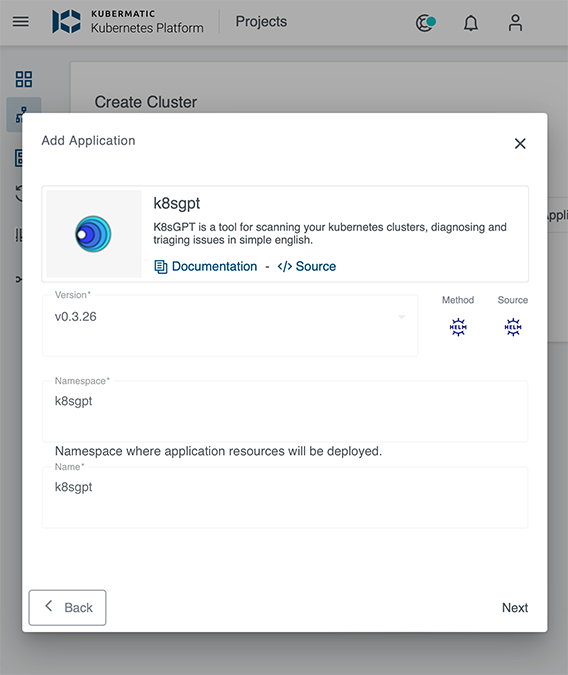Click the k8sgpt application logo thumbnail

tap(93, 234)
